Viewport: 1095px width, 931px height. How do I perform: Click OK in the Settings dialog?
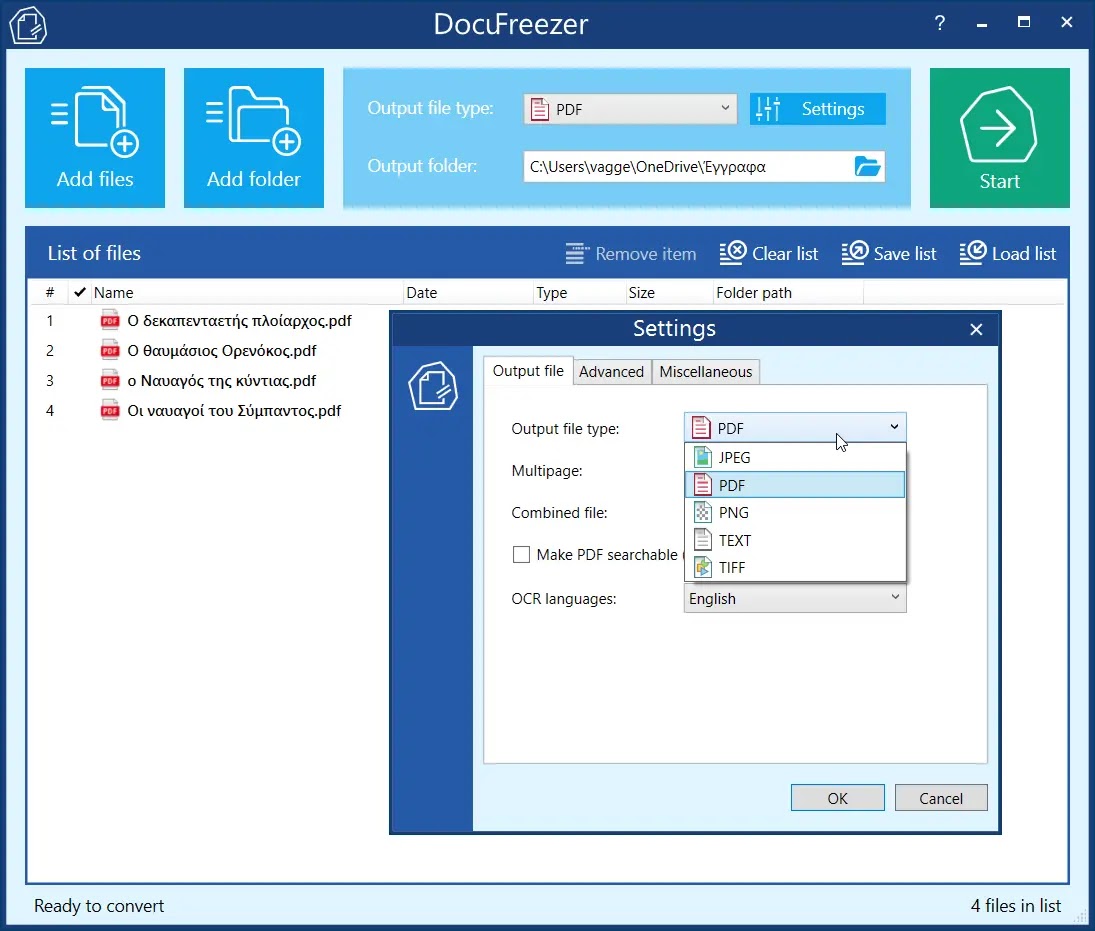pyautogui.click(x=837, y=798)
